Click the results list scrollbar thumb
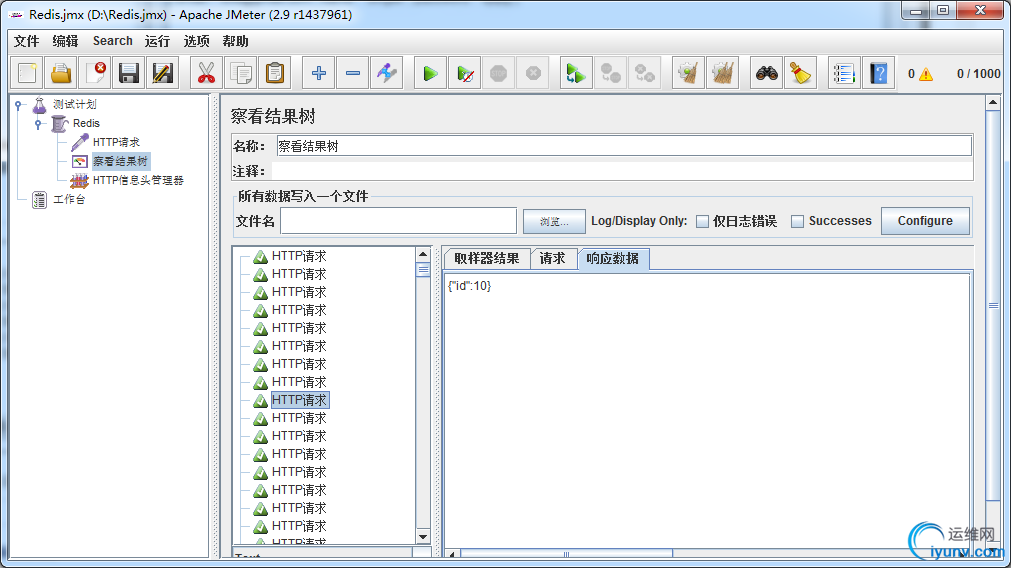This screenshot has width=1011, height=568. coord(423,269)
